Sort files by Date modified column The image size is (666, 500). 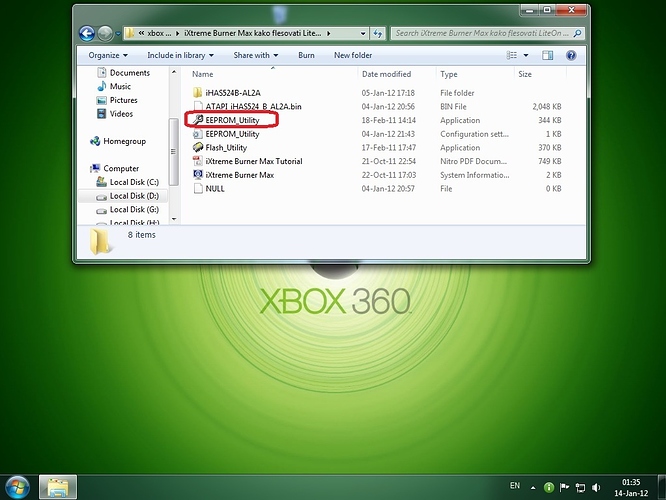click(386, 74)
